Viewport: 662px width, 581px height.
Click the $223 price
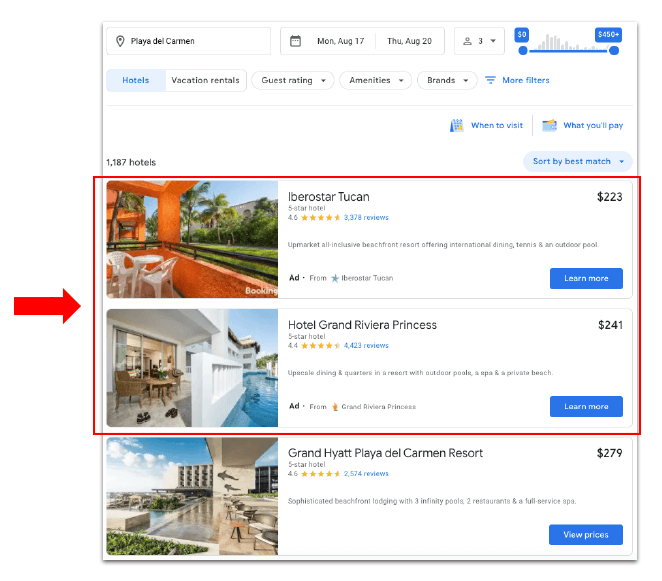point(609,197)
